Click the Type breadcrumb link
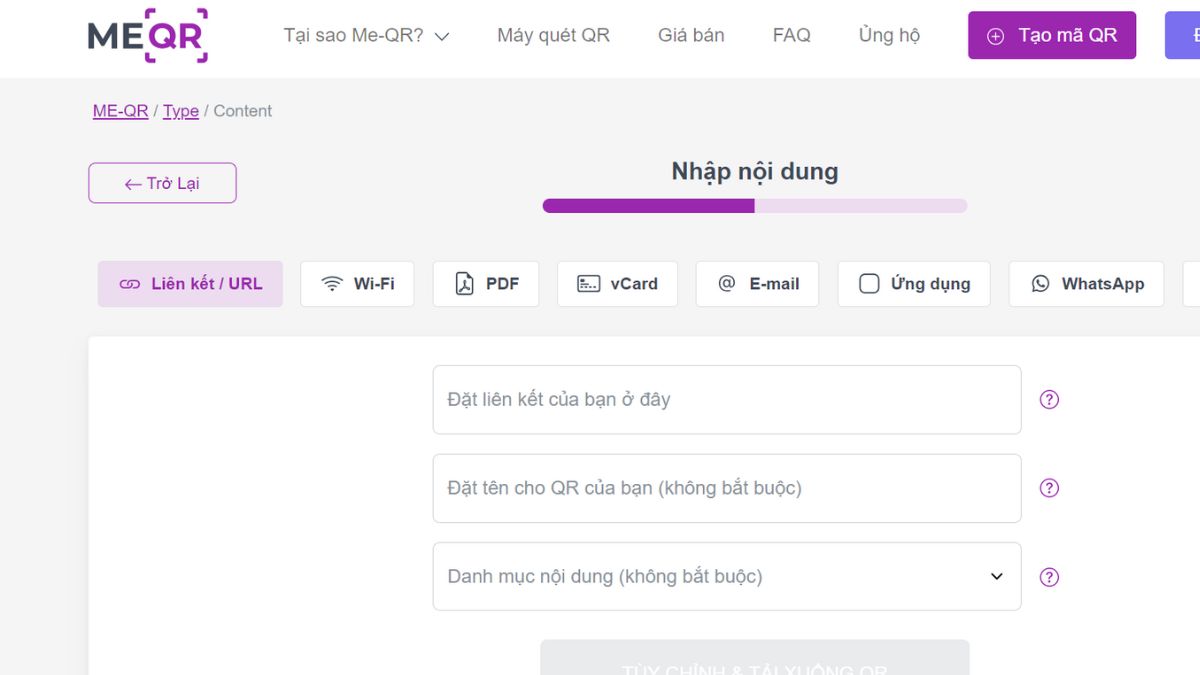The width and height of the screenshot is (1200, 675). (x=181, y=111)
